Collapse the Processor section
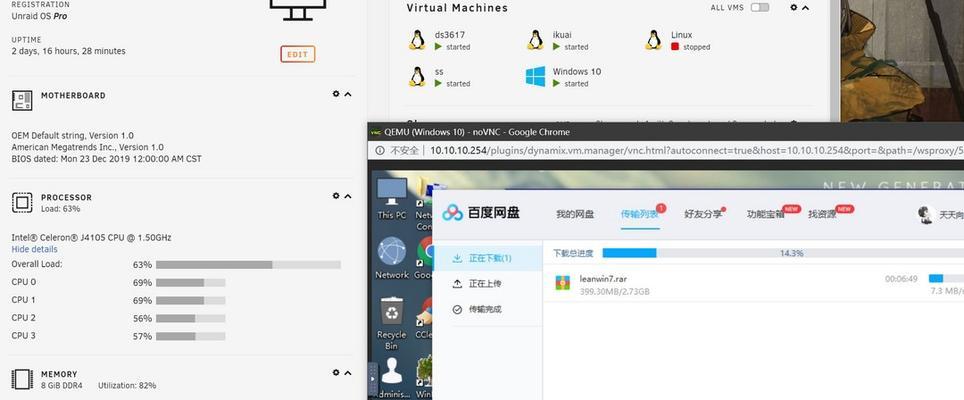 [x=348, y=196]
